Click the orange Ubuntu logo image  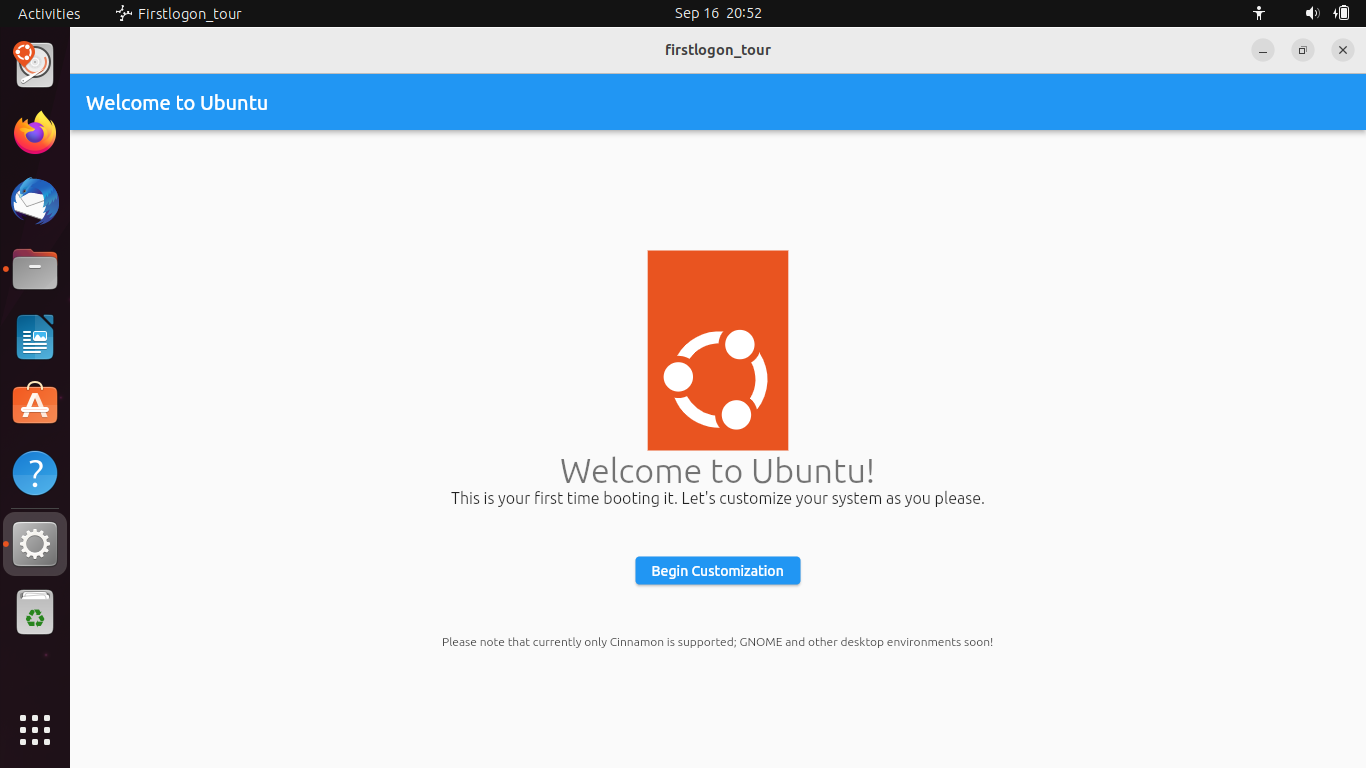tap(718, 350)
